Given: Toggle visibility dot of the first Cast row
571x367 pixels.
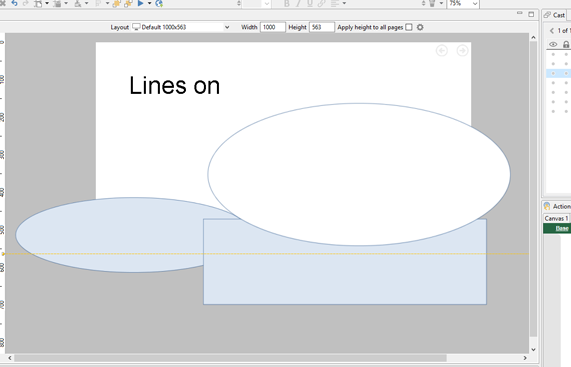Looking at the screenshot, I should coord(553,55).
